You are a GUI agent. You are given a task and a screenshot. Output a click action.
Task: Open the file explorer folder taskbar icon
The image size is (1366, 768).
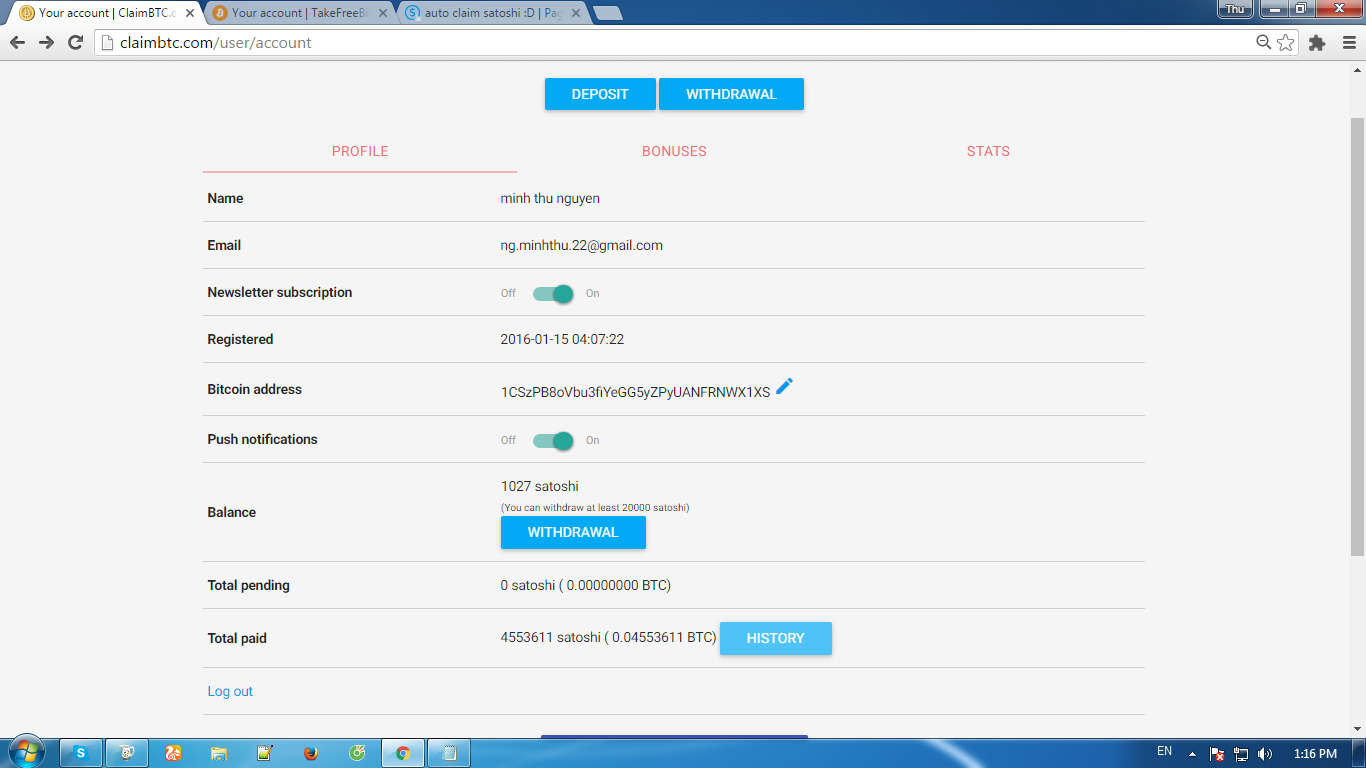pos(219,753)
